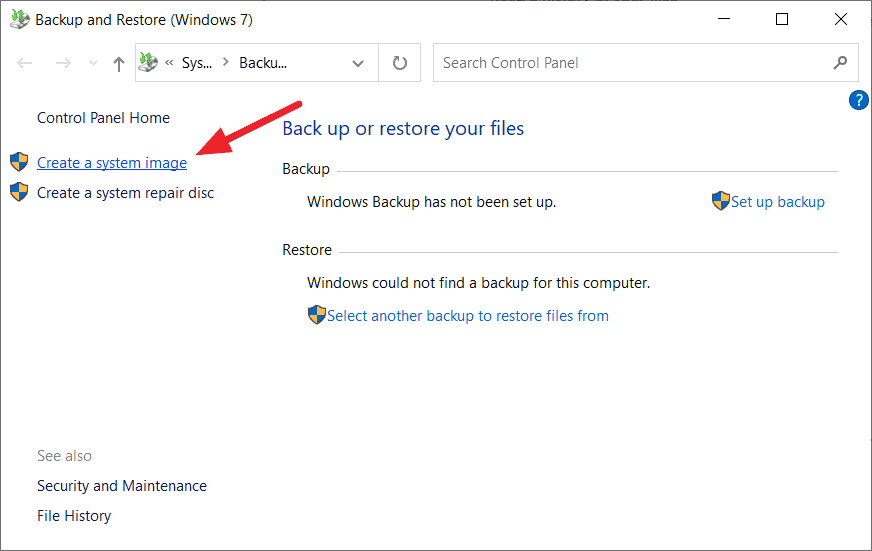
Task: Go to Control Panel Home
Action: 103,118
